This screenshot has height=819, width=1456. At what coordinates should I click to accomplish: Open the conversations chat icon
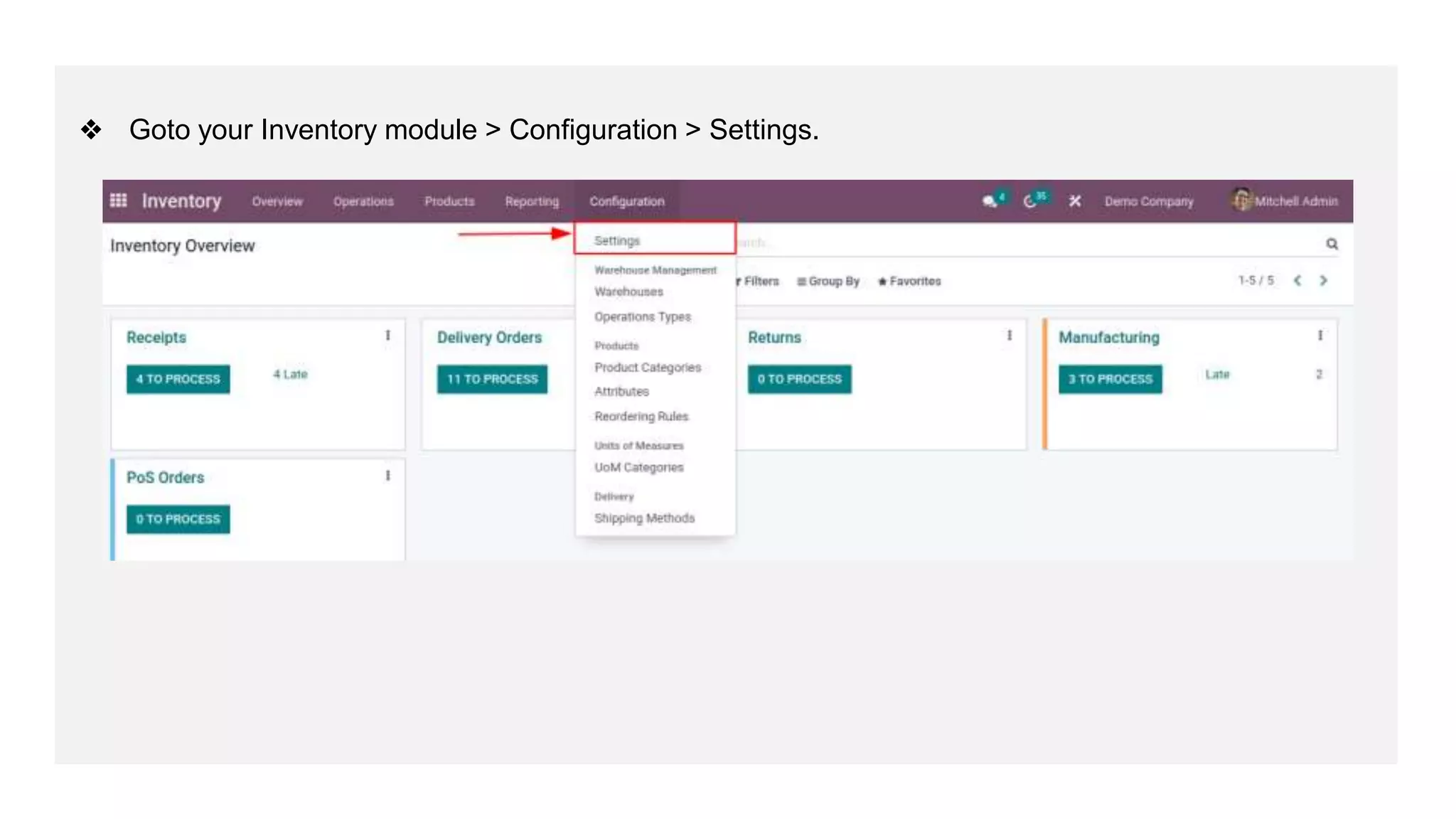[990, 201]
